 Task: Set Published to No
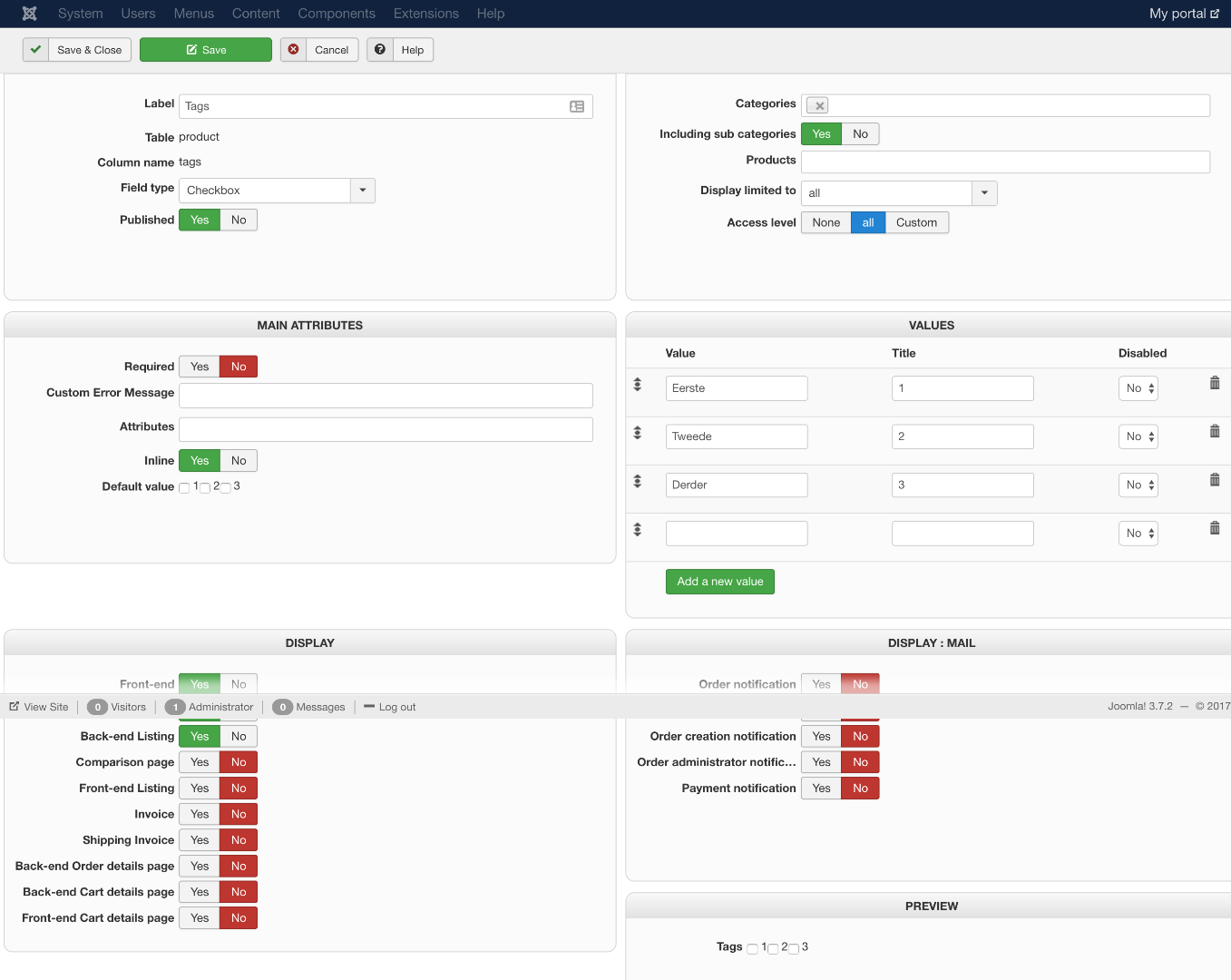239,220
